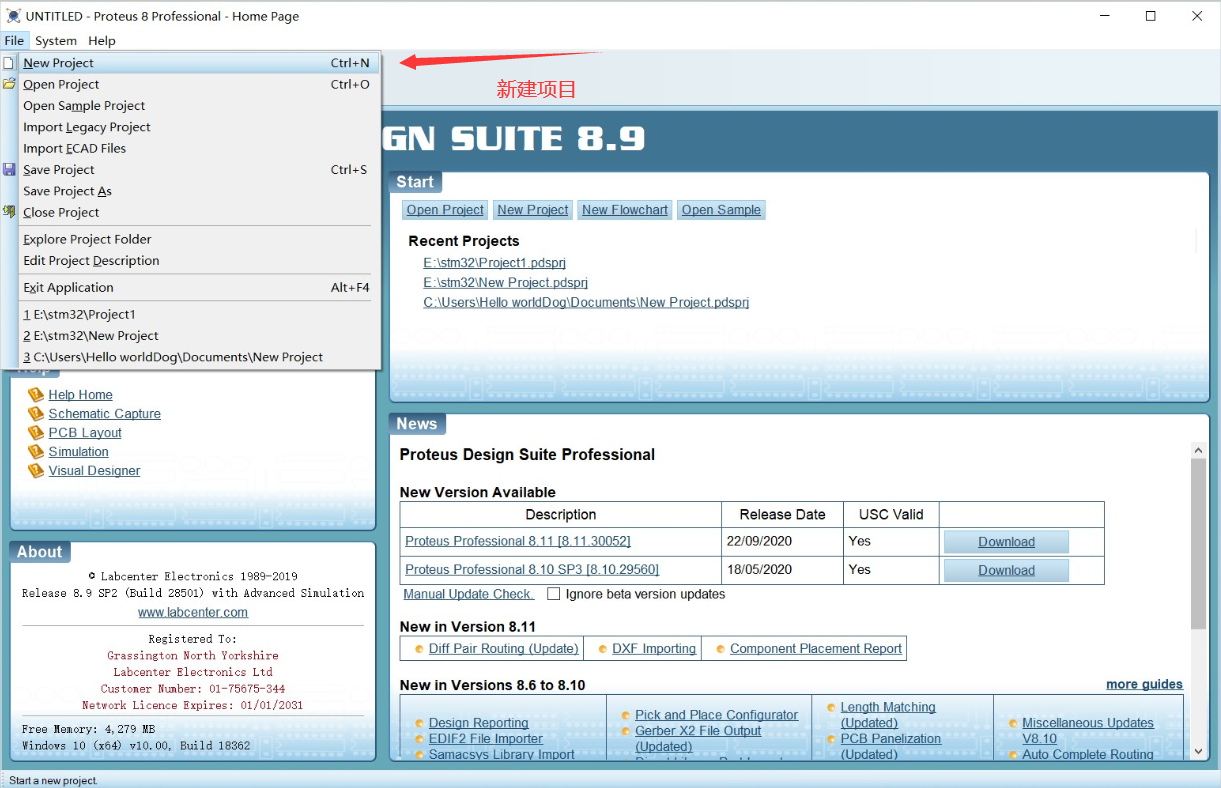Click the book icon beside Visual Designer
This screenshot has width=1221, height=788.
[36, 471]
